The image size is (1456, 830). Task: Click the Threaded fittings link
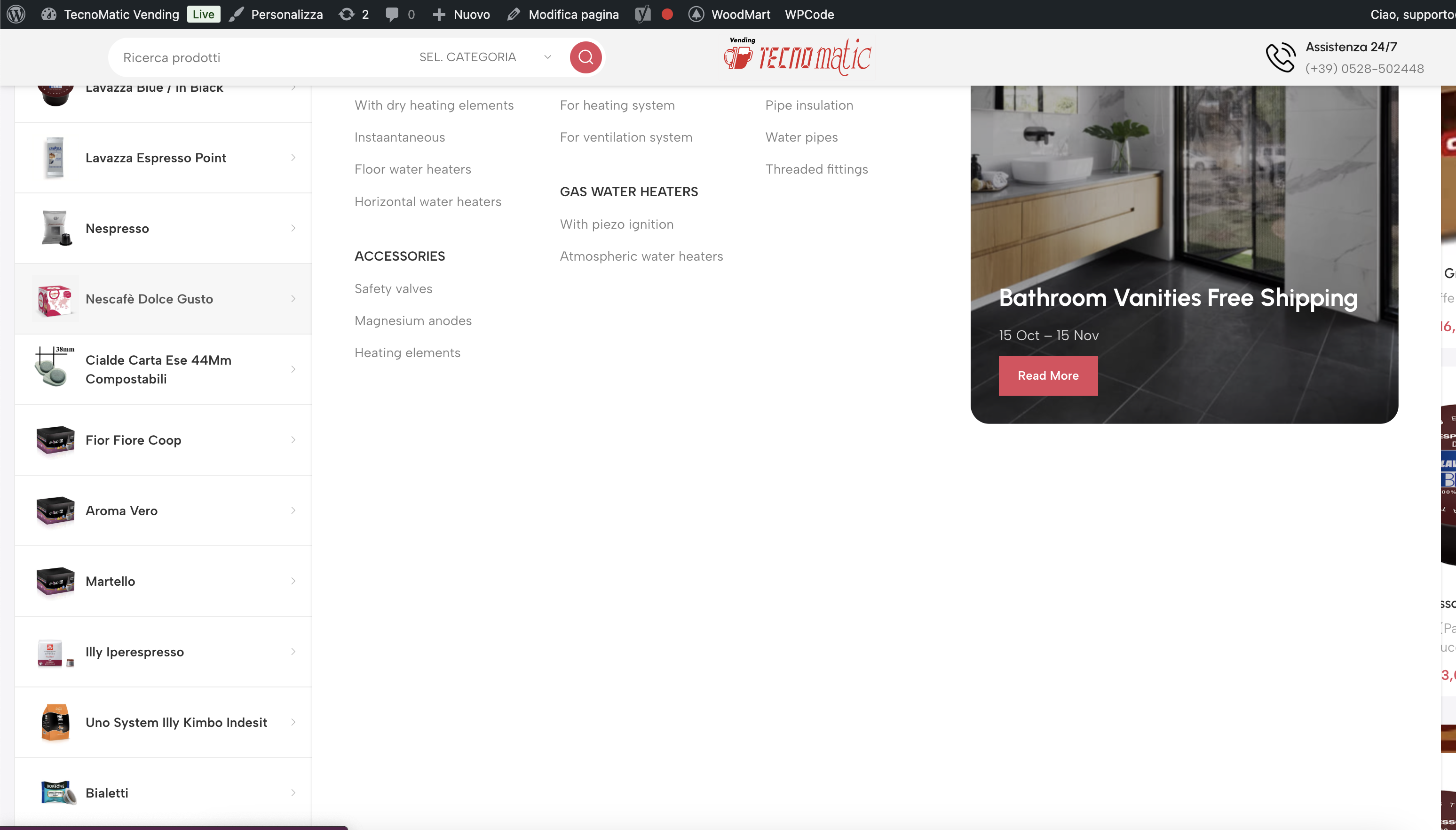[817, 169]
